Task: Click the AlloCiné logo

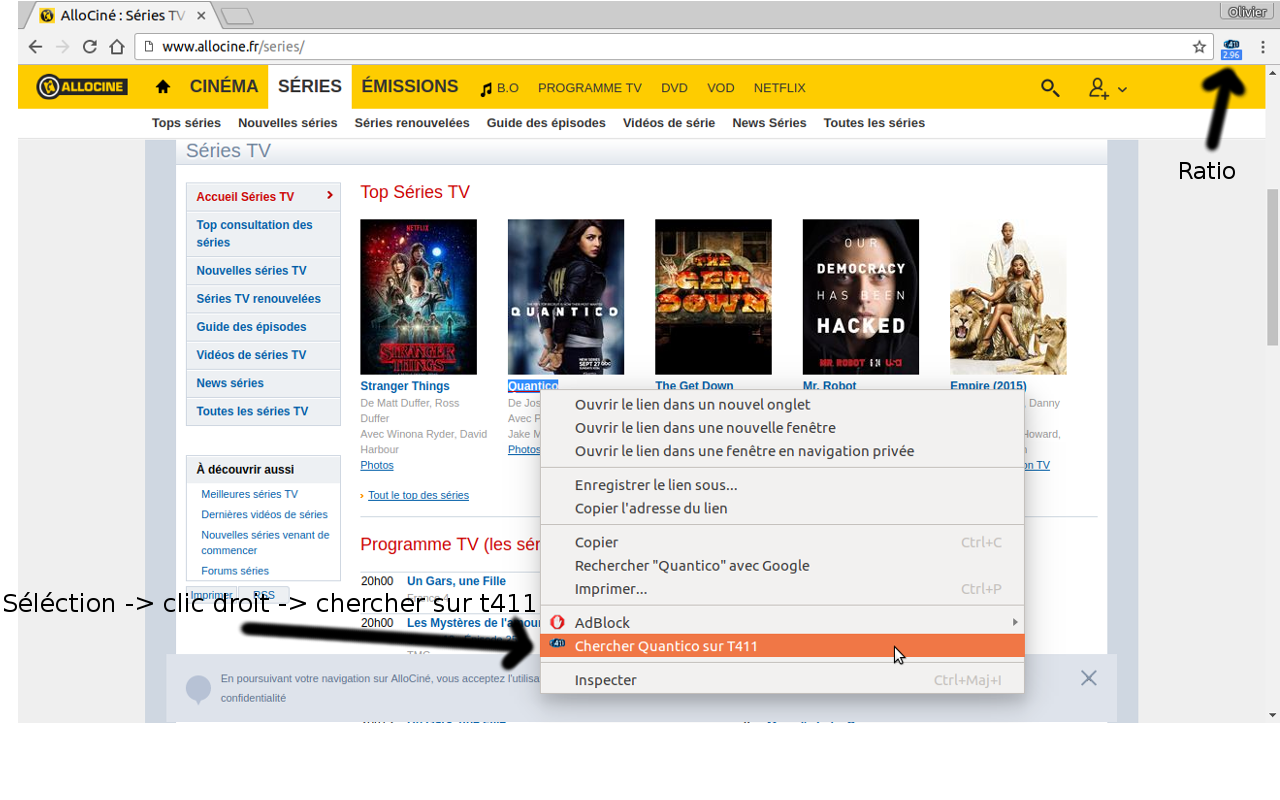Action: 82,87
